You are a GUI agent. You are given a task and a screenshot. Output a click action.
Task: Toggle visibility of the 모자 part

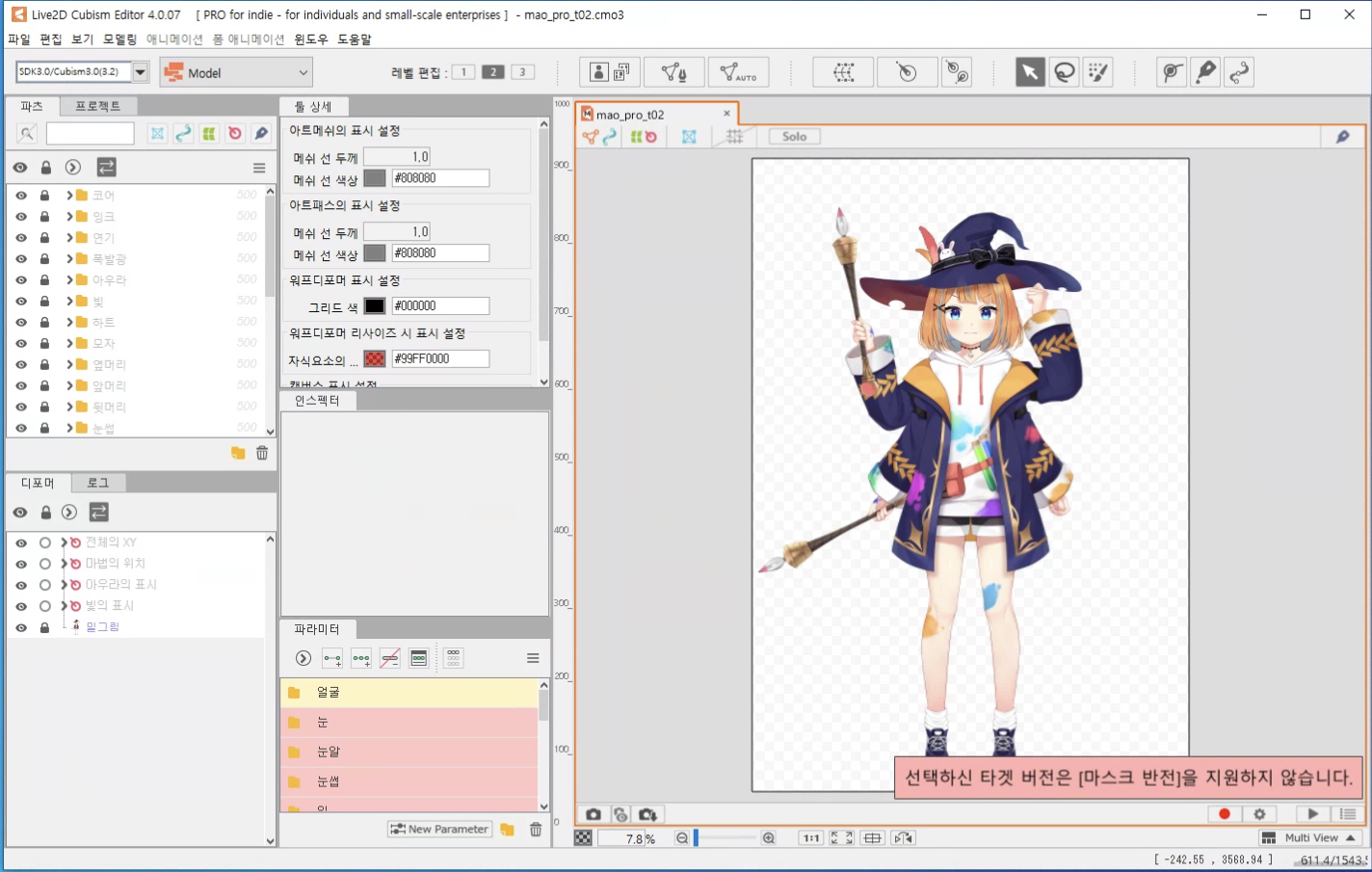(21, 344)
